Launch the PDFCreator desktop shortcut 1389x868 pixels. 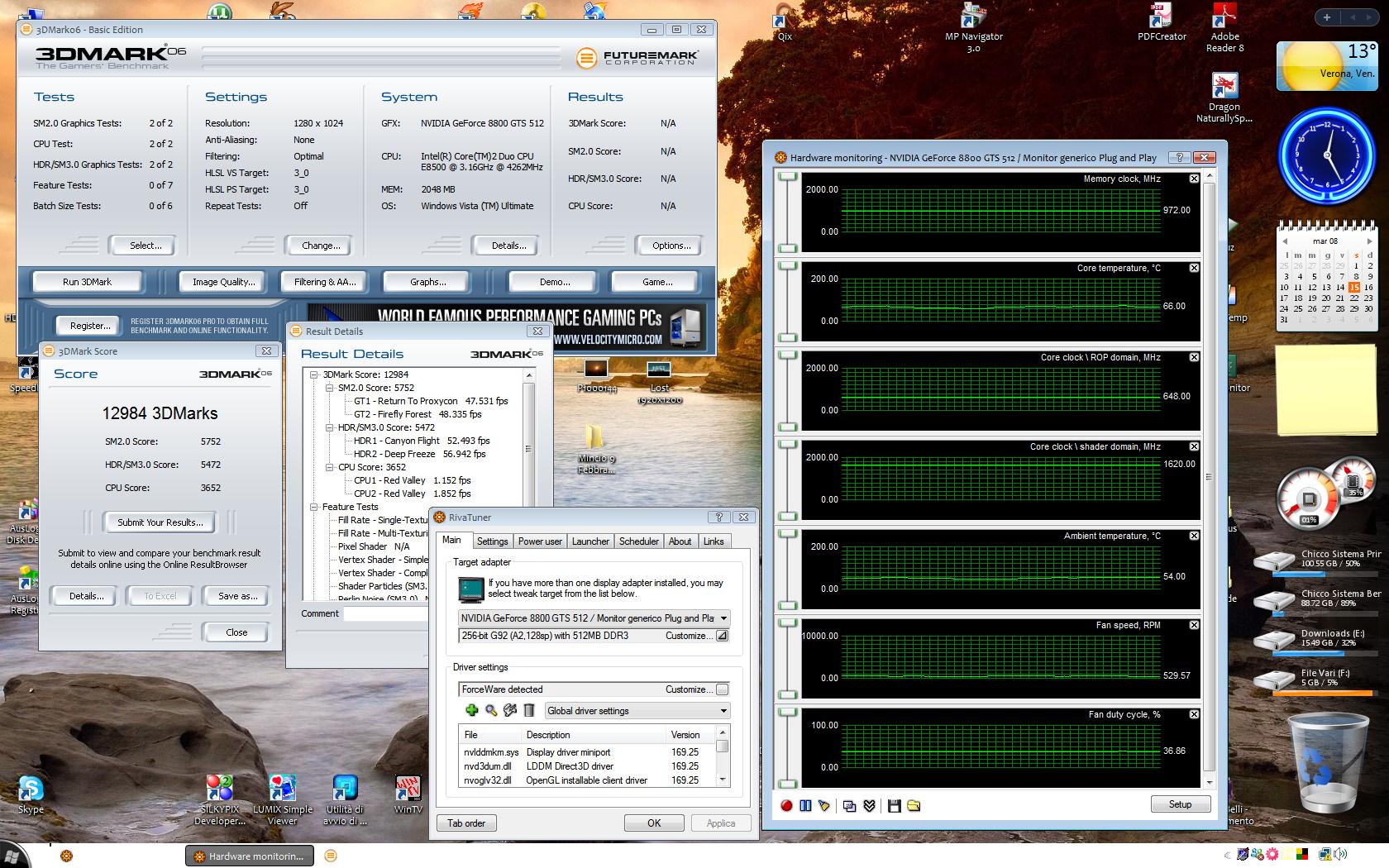(x=1162, y=22)
